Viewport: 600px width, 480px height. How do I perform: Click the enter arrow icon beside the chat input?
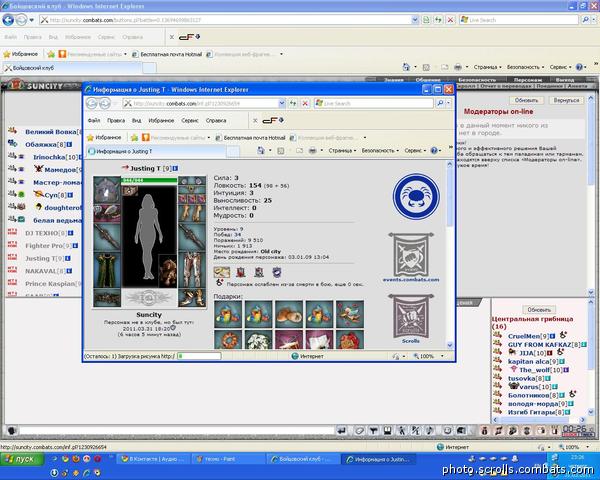pyautogui.click(x=342, y=431)
